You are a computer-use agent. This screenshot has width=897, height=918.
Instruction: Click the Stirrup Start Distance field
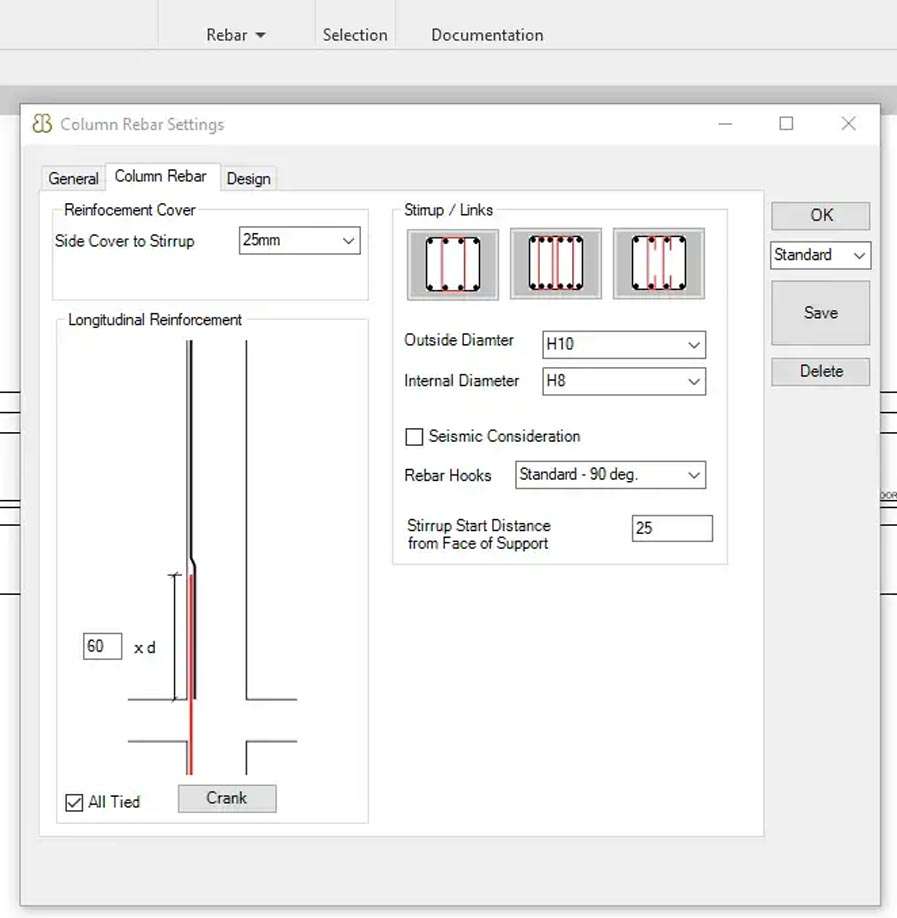pyautogui.click(x=671, y=528)
